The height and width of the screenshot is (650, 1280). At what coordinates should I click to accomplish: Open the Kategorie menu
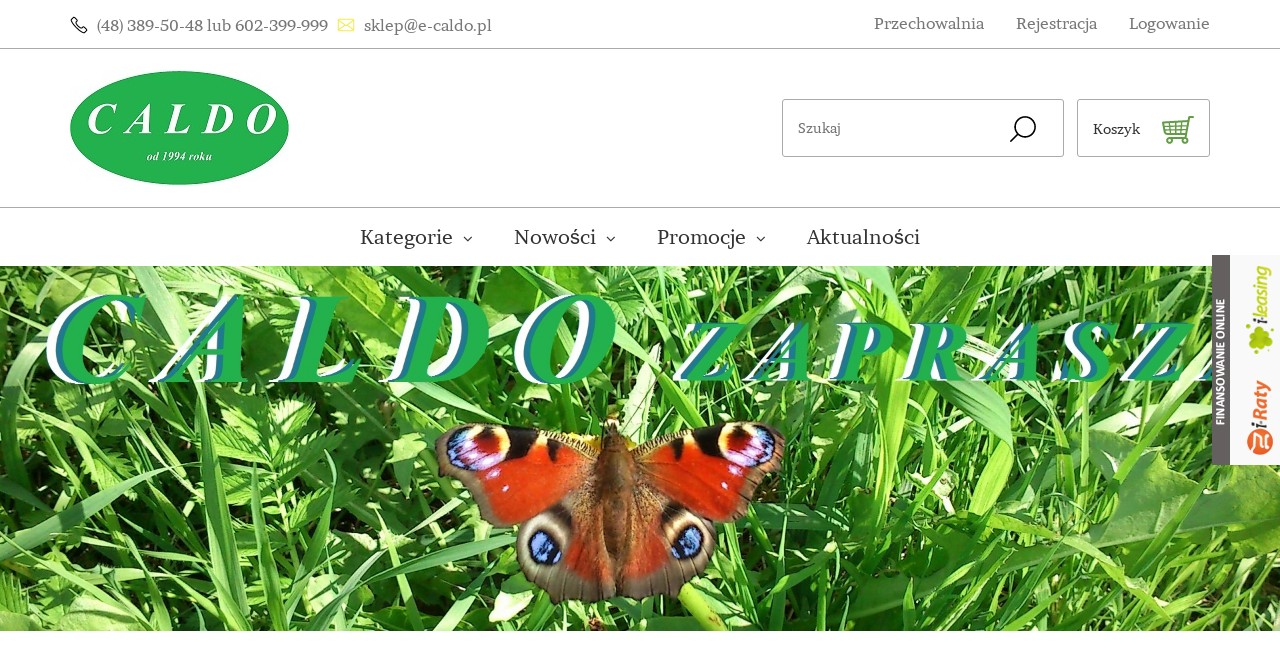tap(406, 237)
